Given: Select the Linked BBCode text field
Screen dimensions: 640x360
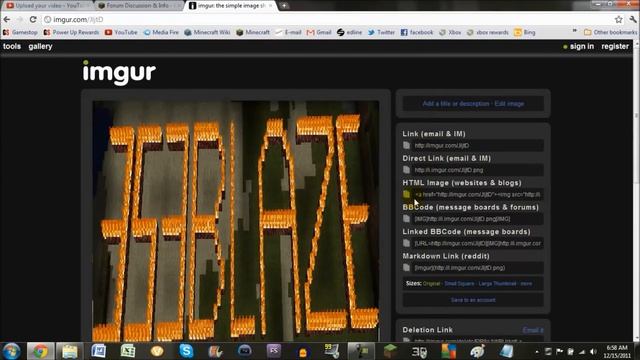Looking at the screenshot, I should [478, 243].
